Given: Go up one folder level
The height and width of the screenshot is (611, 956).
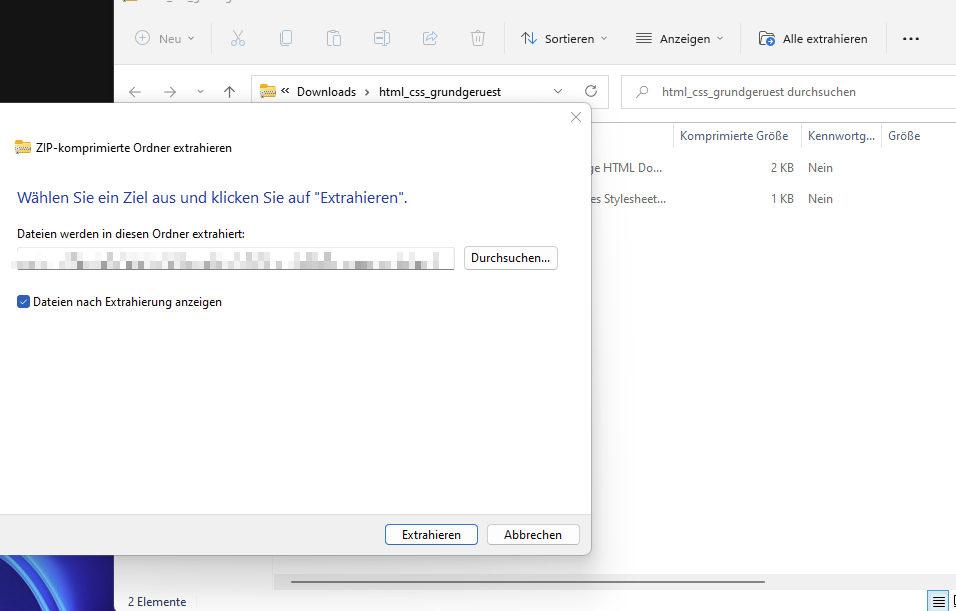Looking at the screenshot, I should click(229, 91).
